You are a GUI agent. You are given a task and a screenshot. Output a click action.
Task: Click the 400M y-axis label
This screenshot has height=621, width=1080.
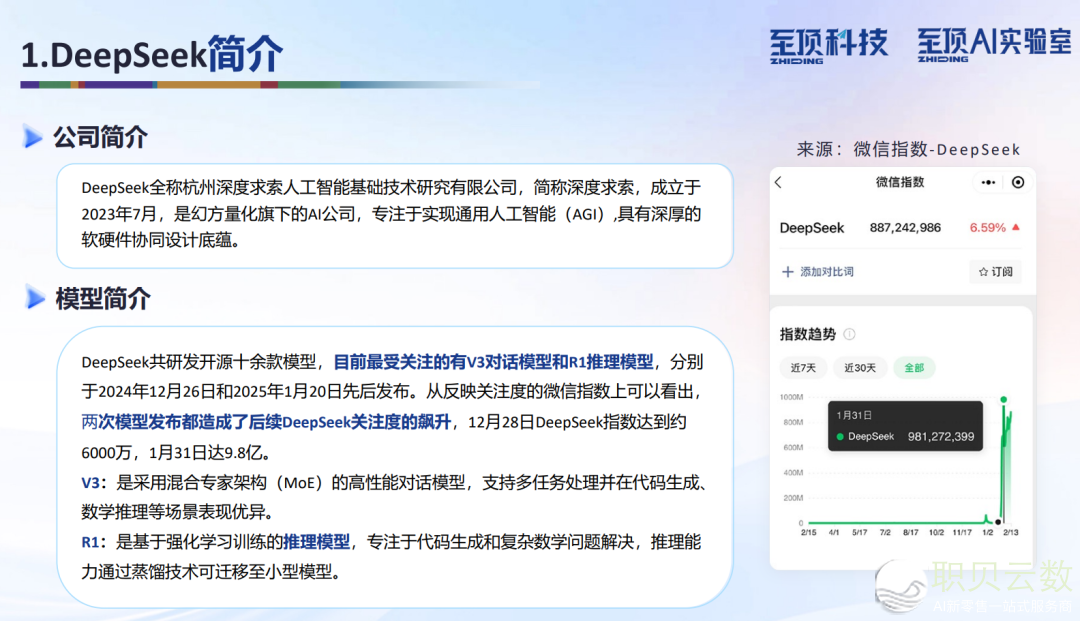click(x=793, y=472)
